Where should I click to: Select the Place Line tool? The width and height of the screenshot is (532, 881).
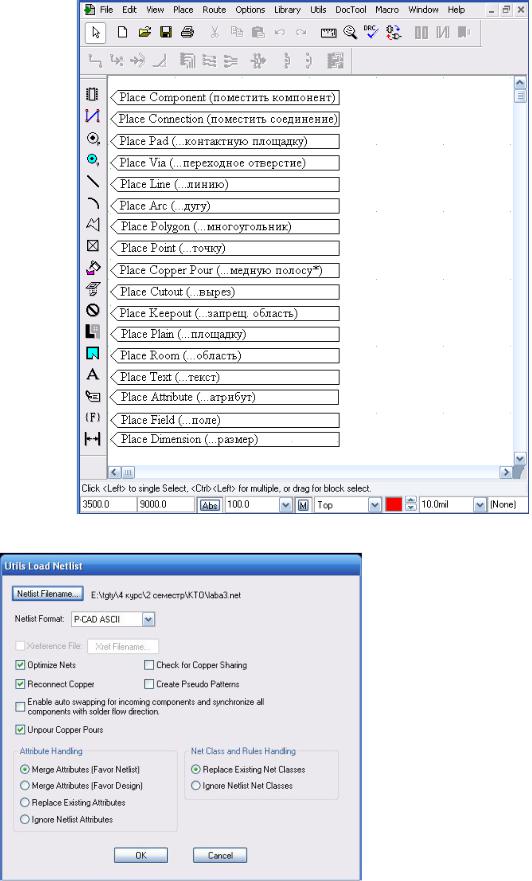pyautogui.click(x=93, y=181)
